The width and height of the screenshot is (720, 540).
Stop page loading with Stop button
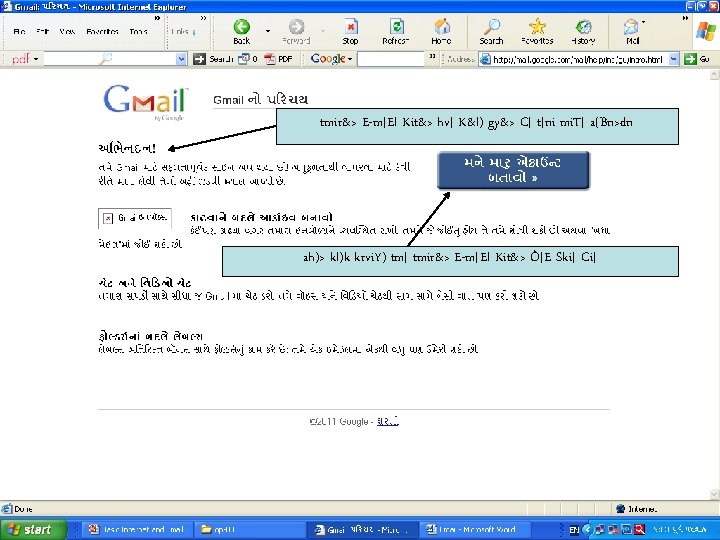(x=350, y=31)
